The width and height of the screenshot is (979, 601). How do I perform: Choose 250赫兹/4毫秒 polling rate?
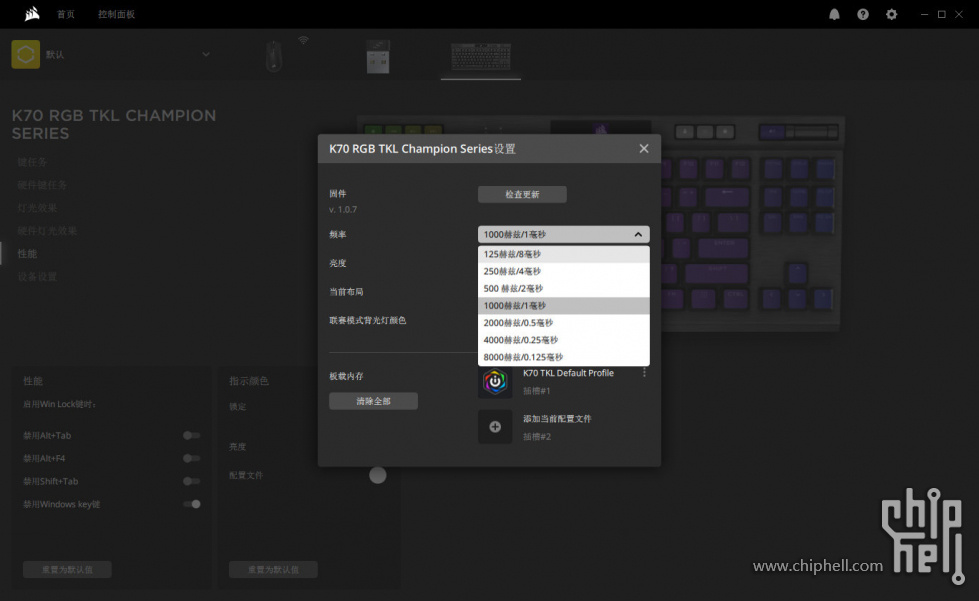(x=563, y=271)
